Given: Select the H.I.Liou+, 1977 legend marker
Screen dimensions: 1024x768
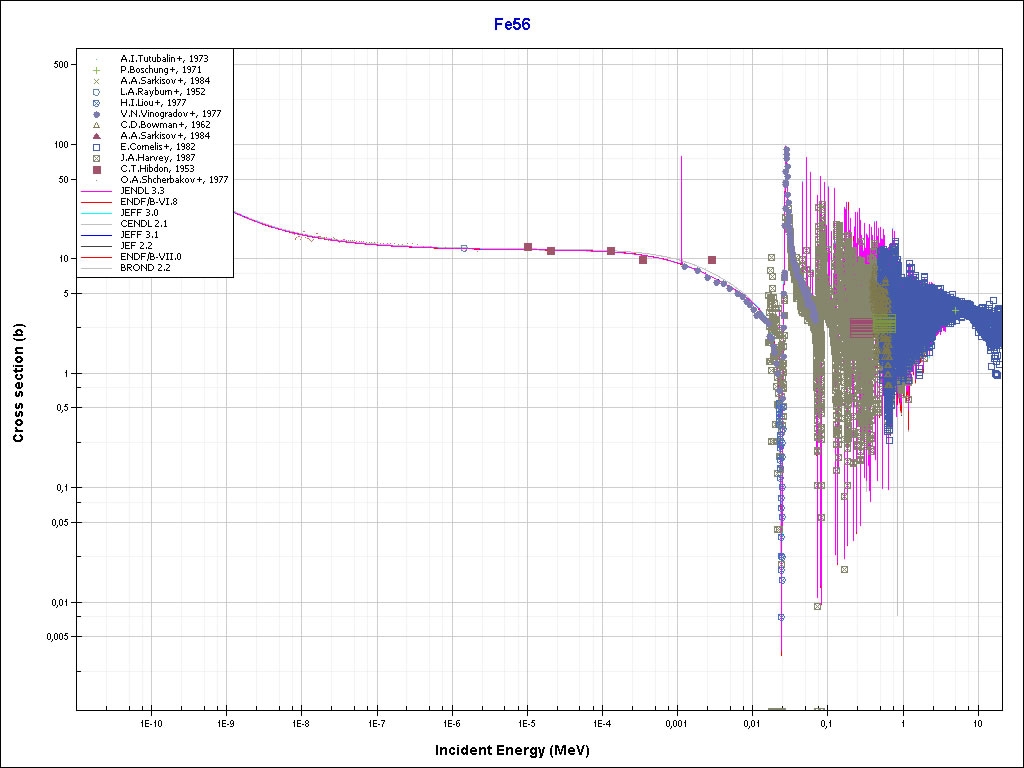Looking at the screenshot, I should coord(97,103).
